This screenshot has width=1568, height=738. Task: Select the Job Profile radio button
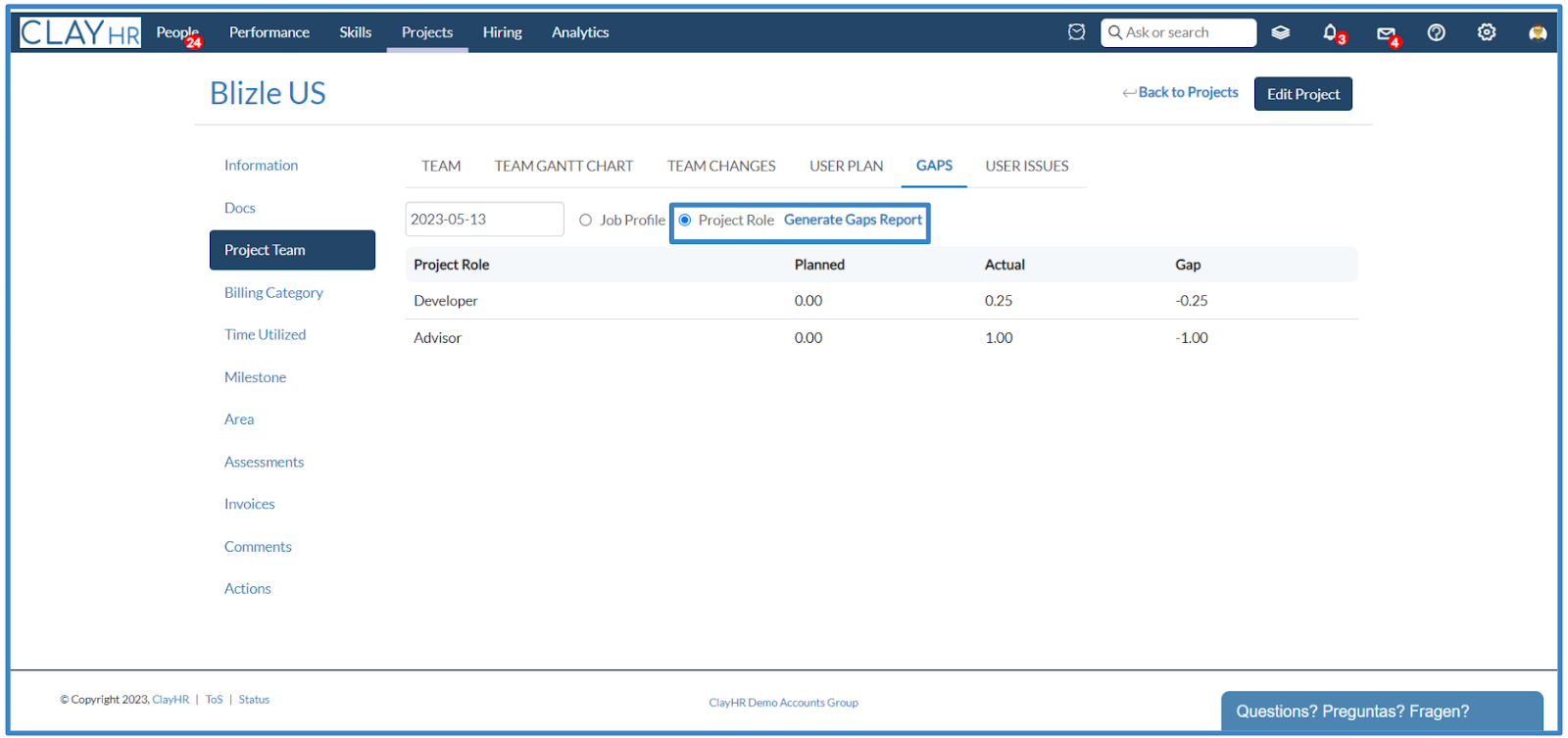click(585, 220)
